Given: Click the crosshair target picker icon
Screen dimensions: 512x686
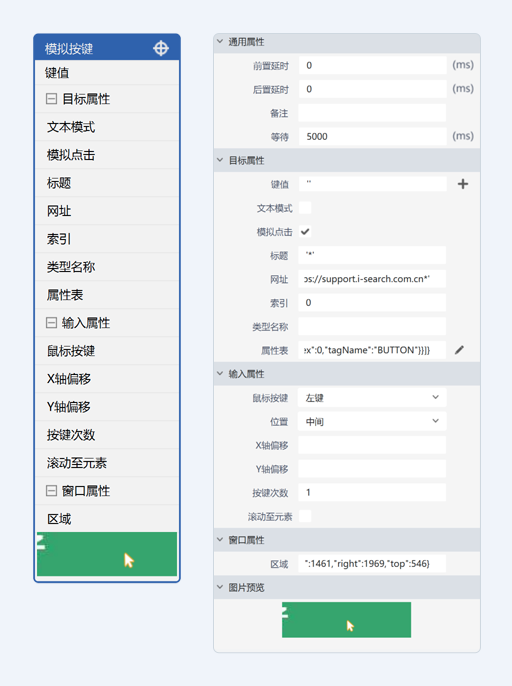Looking at the screenshot, I should pyautogui.click(x=161, y=48).
